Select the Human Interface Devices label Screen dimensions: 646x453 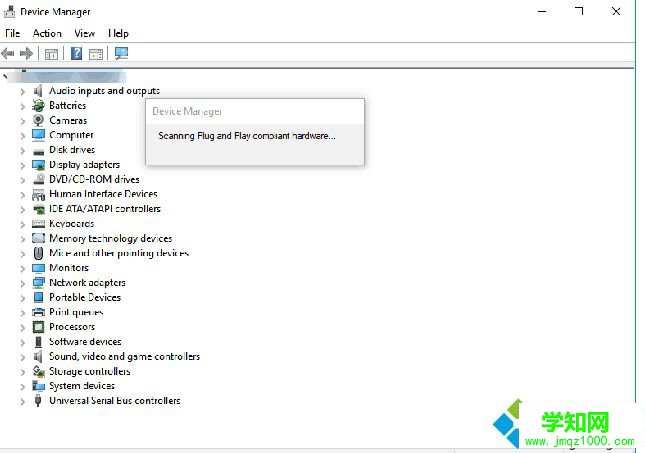click(103, 194)
